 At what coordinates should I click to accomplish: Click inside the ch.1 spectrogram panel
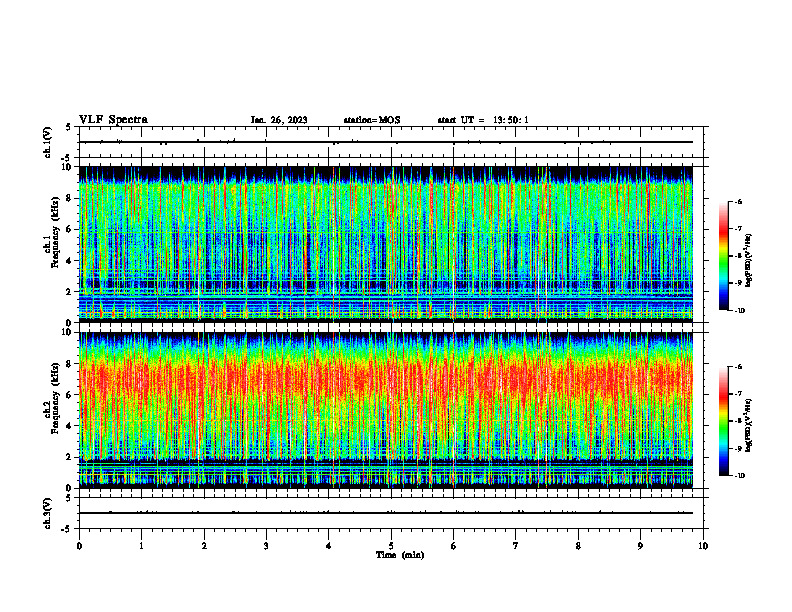pyautogui.click(x=386, y=244)
